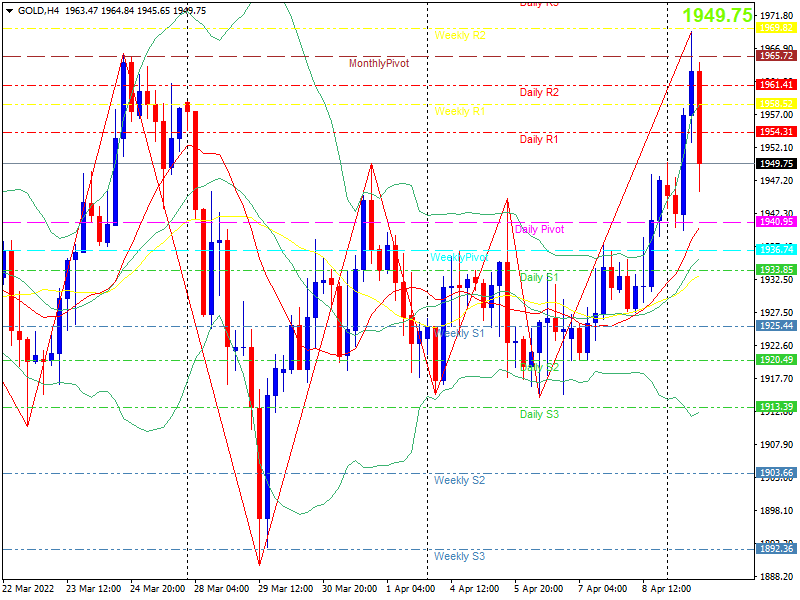The width and height of the screenshot is (800, 600).
Task: Click the WeeklyPivot 1936.74 price label
Action: coord(776,249)
